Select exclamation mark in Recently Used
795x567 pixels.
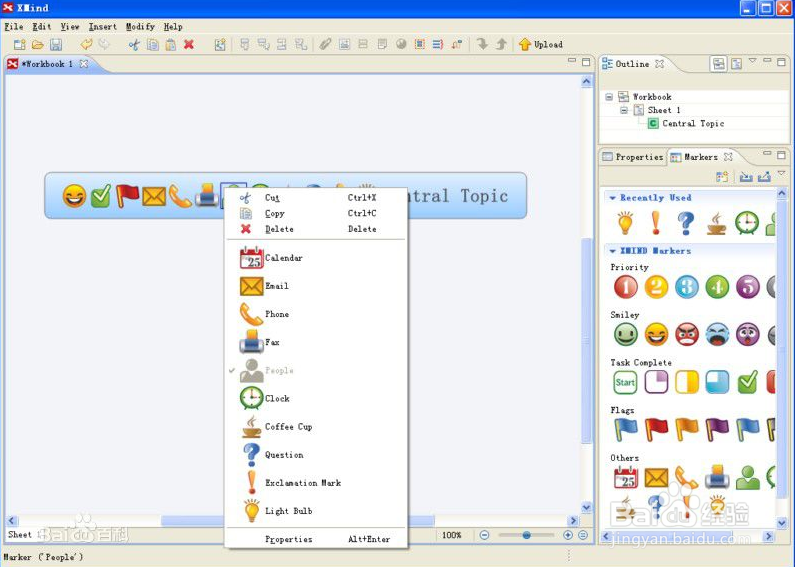(x=656, y=223)
